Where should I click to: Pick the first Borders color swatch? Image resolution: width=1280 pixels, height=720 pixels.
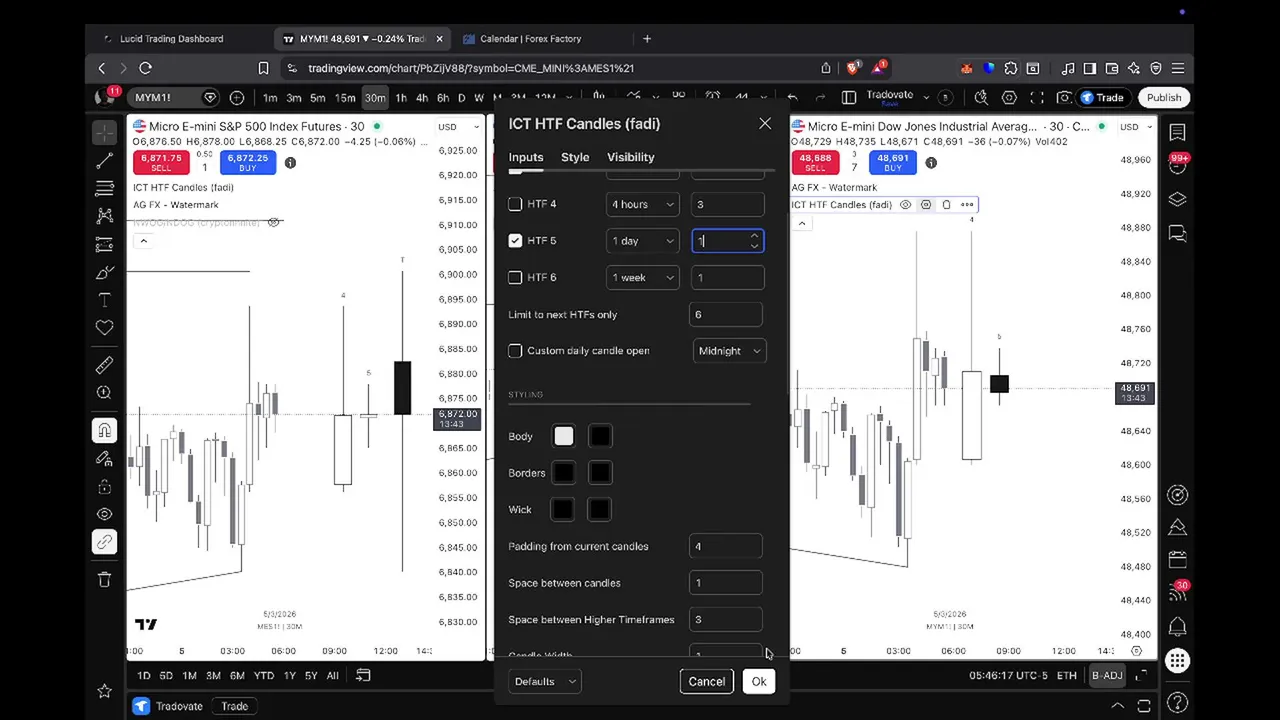564,473
